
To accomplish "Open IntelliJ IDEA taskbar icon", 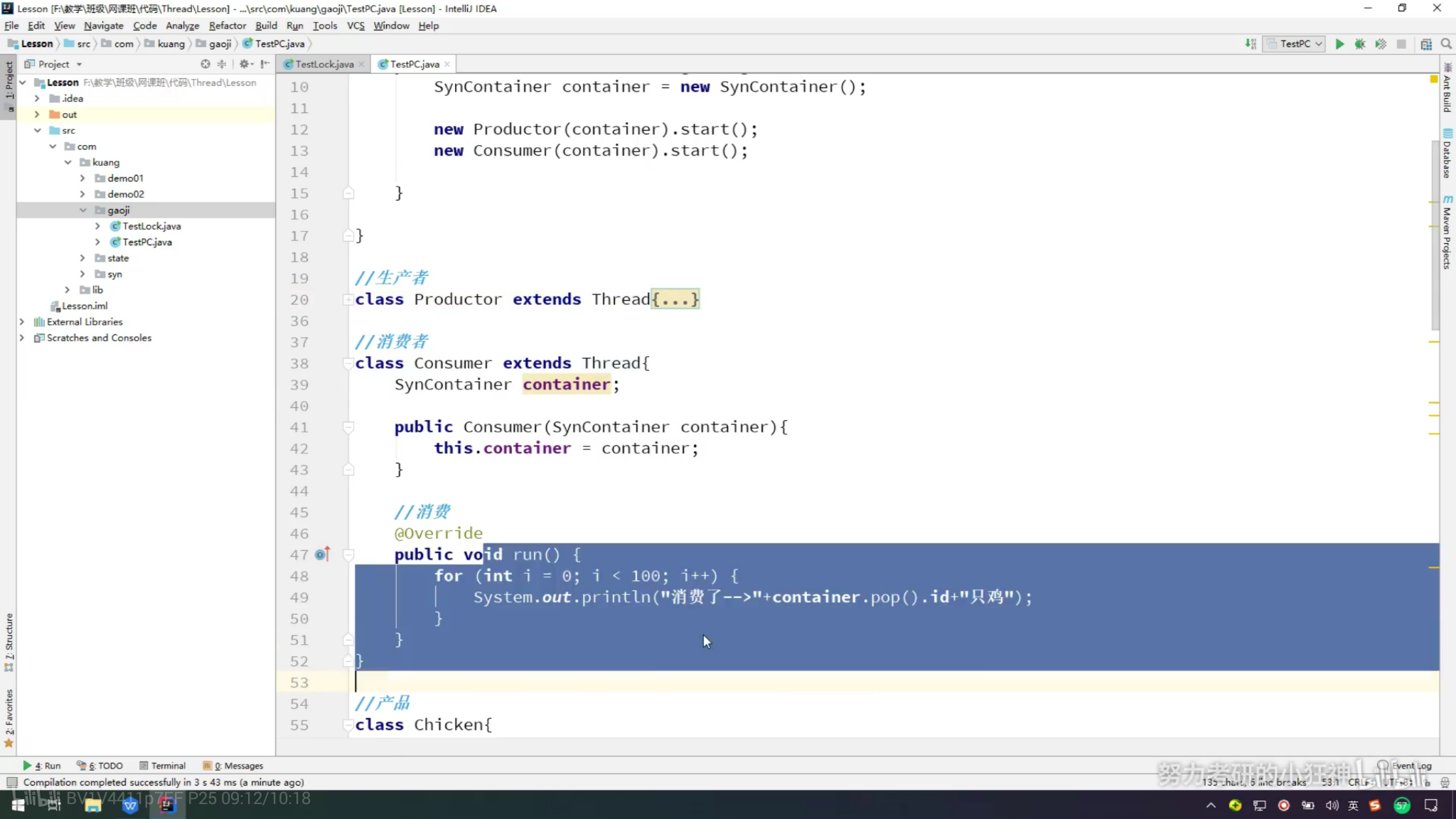I will pos(167,805).
